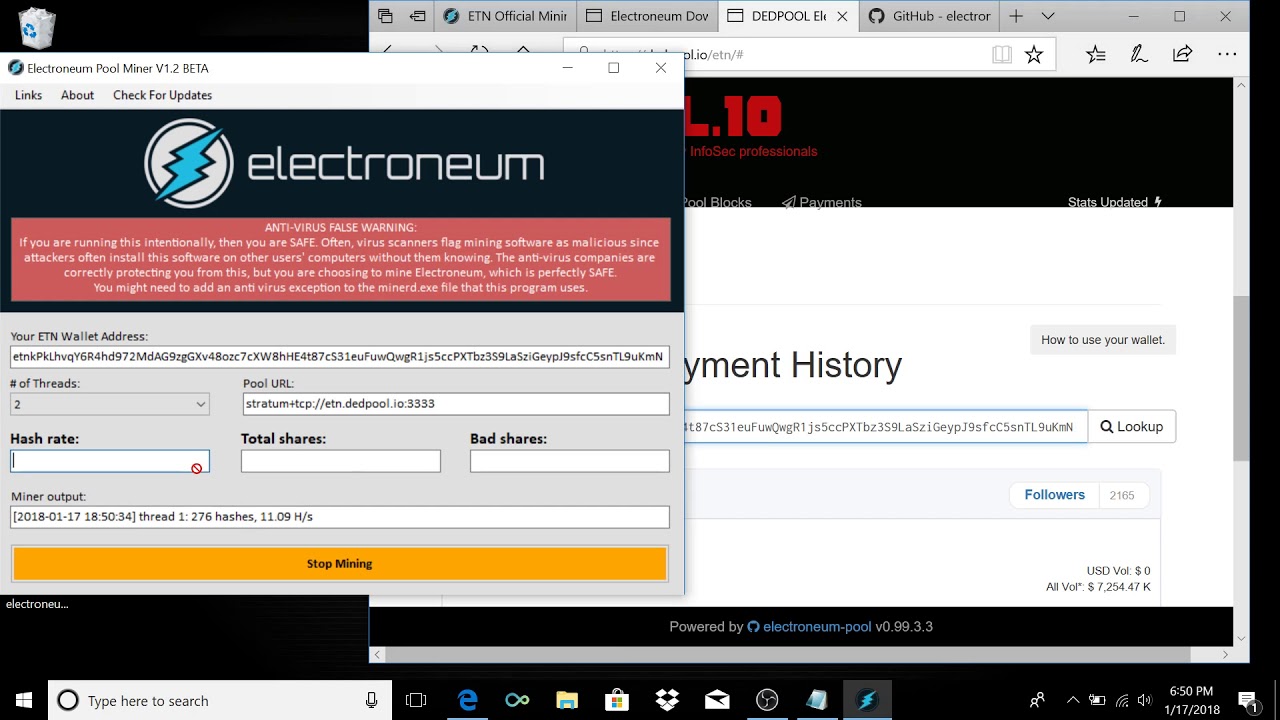Image resolution: width=1280 pixels, height=720 pixels.
Task: Click the Wi-Fi network tray icon
Action: tap(1122, 701)
